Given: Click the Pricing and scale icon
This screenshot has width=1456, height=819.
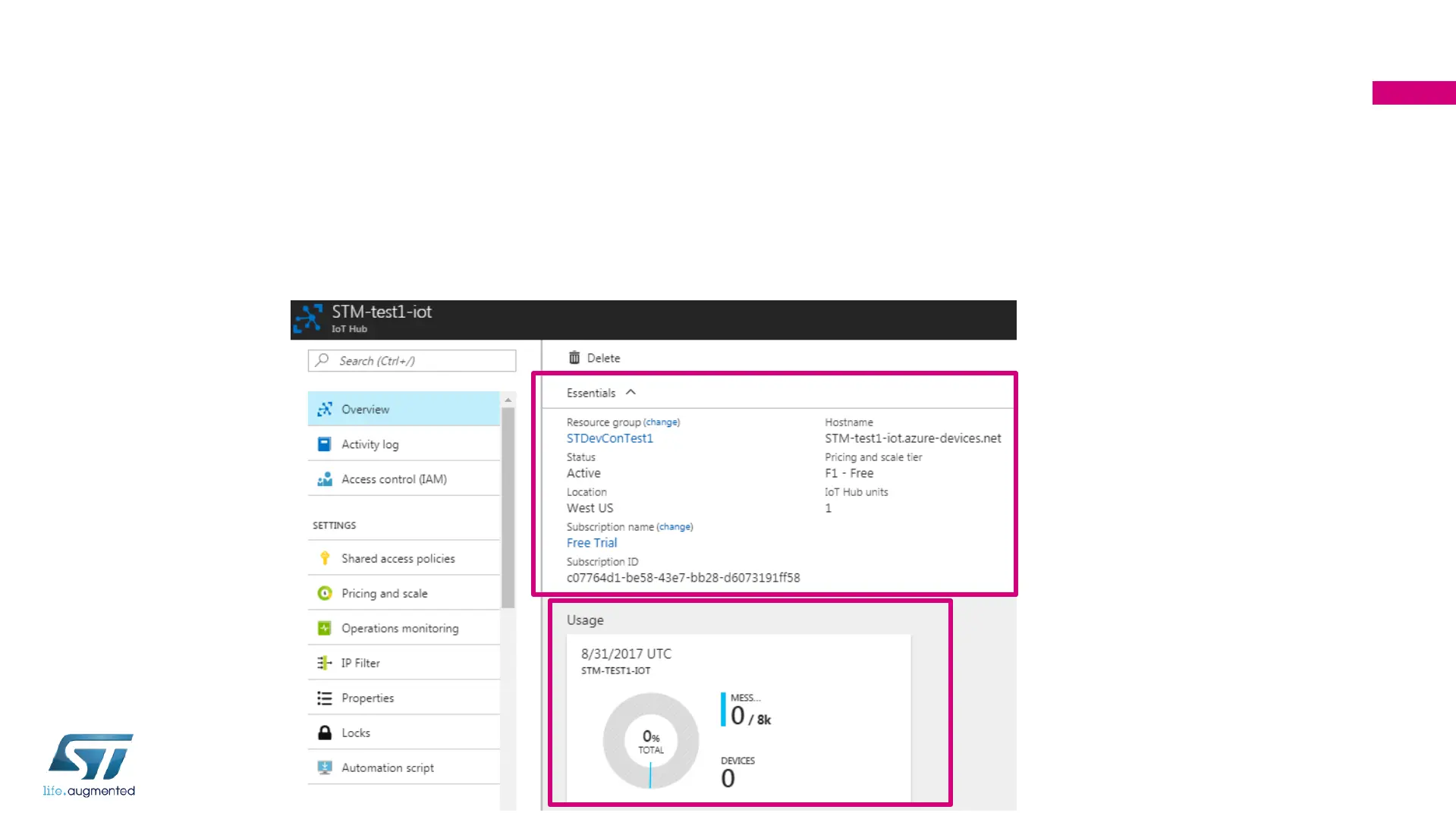Looking at the screenshot, I should pyautogui.click(x=325, y=593).
